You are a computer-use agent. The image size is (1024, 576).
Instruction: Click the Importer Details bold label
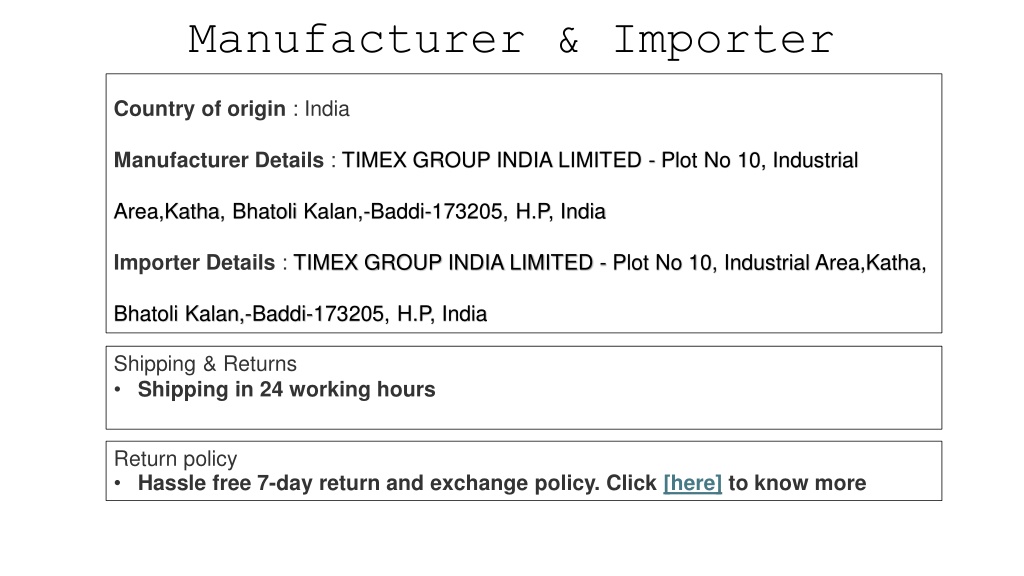pyautogui.click(x=195, y=263)
